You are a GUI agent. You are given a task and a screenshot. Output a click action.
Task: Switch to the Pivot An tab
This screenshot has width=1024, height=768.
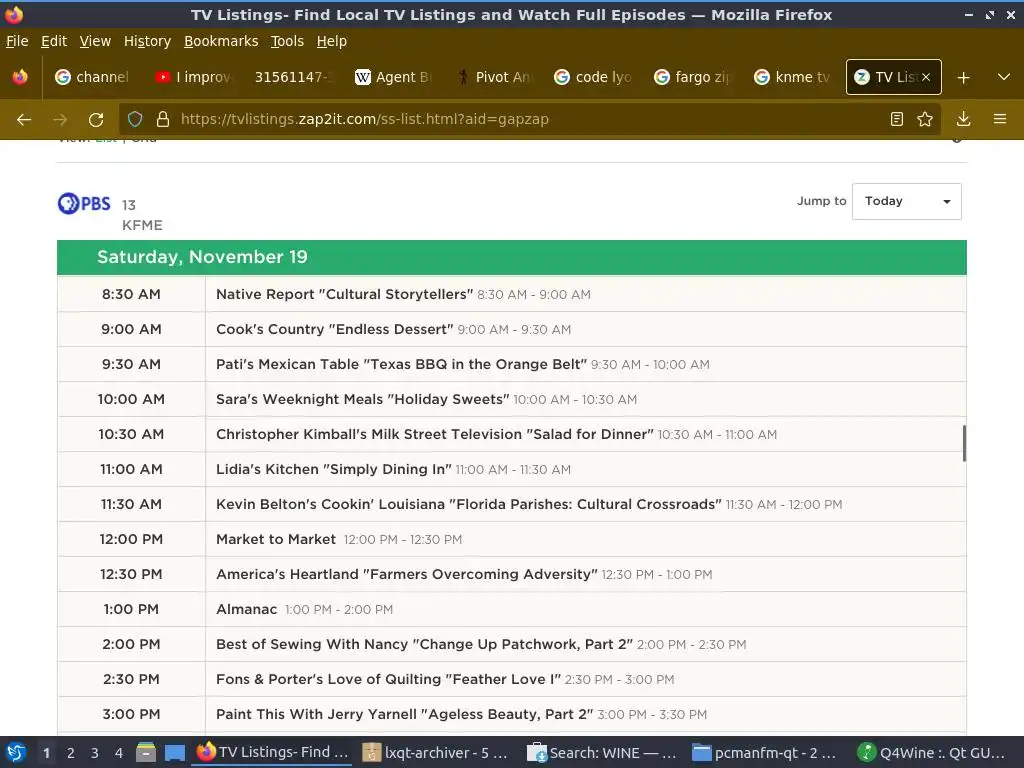(492, 77)
